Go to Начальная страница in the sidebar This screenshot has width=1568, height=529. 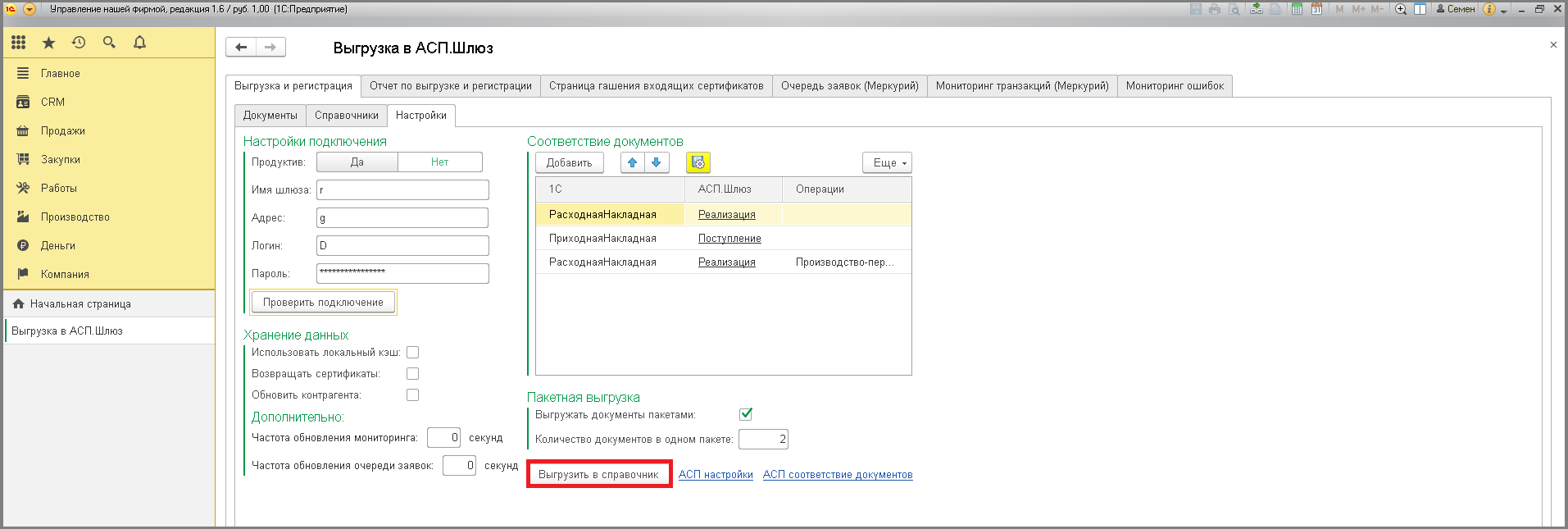[109, 304]
